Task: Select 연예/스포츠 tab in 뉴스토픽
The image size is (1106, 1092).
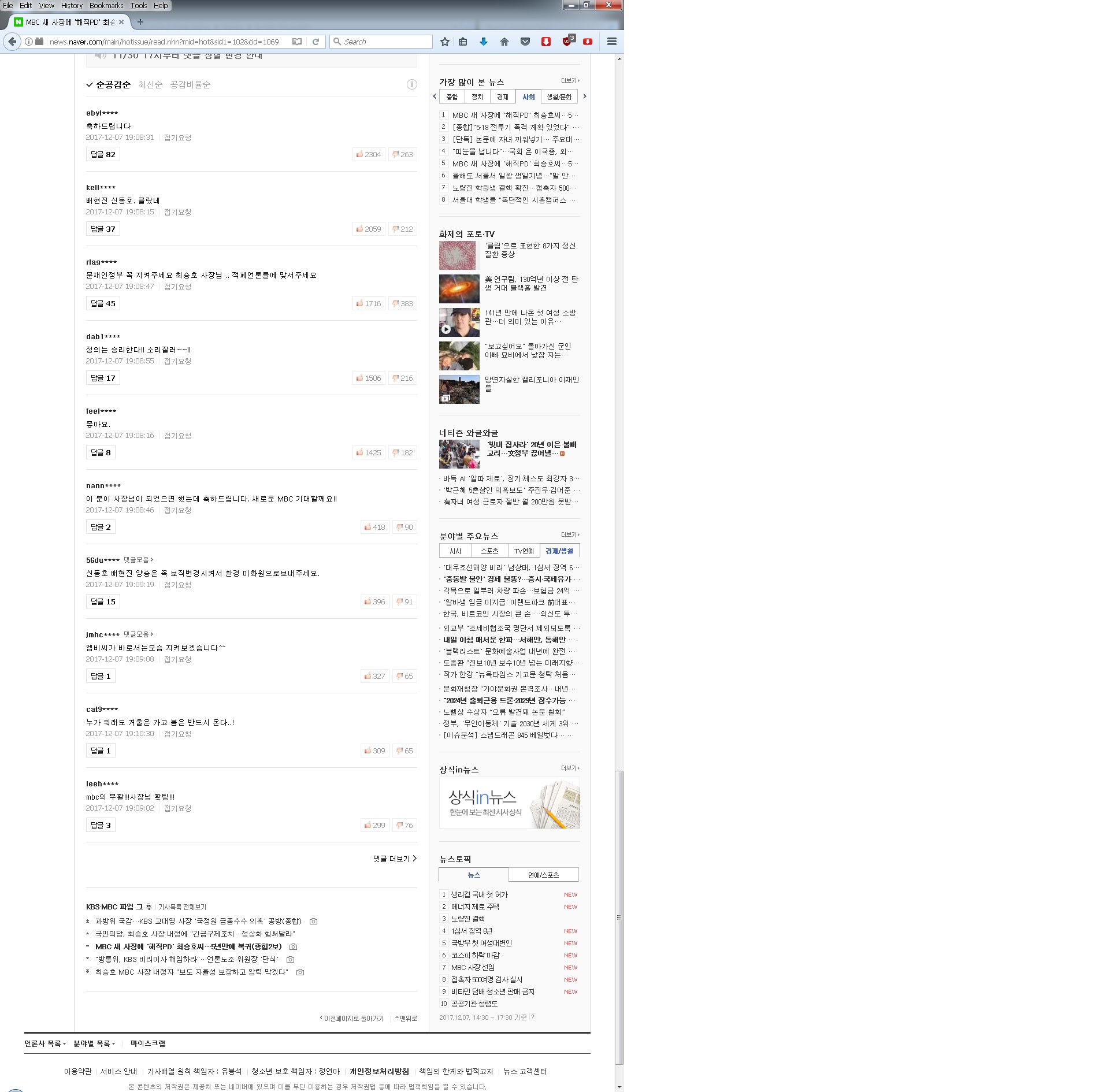Action: 543,875
